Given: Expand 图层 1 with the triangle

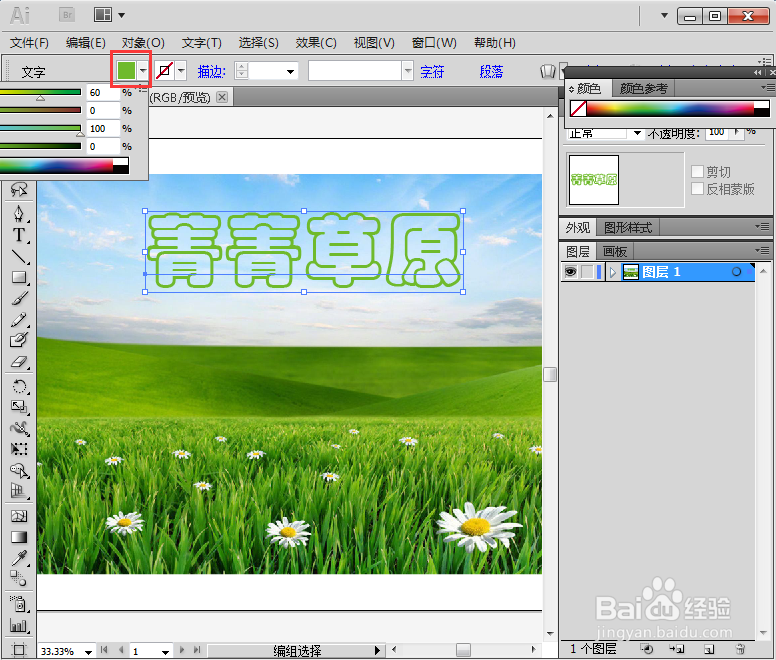Looking at the screenshot, I should (613, 272).
